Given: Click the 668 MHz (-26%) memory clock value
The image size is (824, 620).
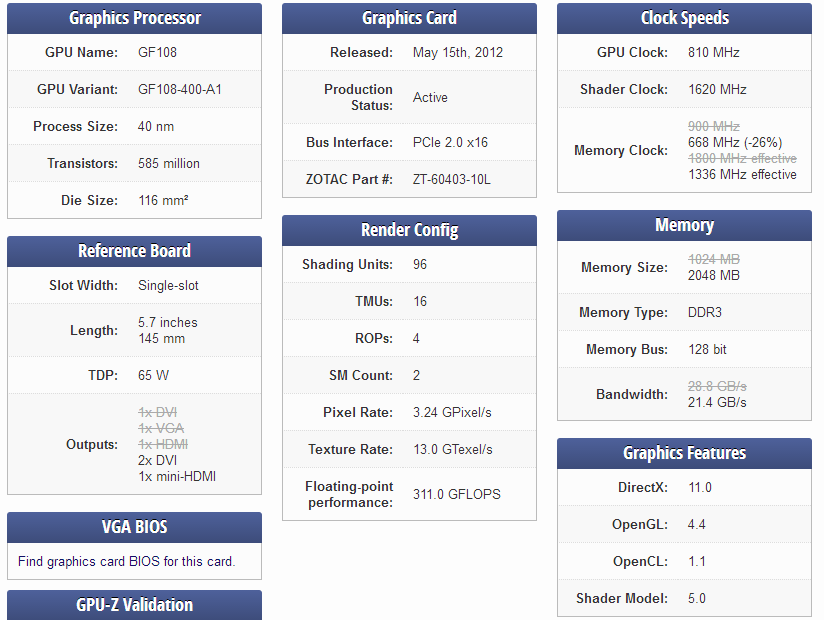Looking at the screenshot, I should [735, 142].
